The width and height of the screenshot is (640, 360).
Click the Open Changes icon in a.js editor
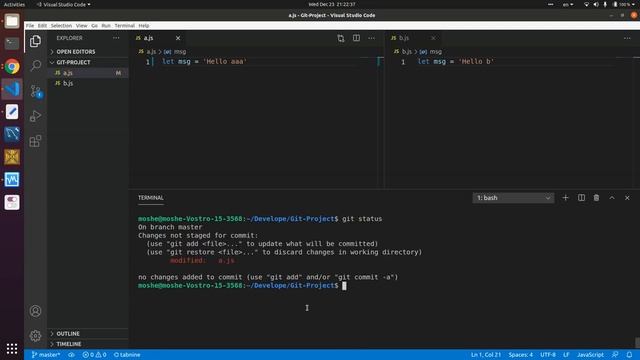click(341, 38)
